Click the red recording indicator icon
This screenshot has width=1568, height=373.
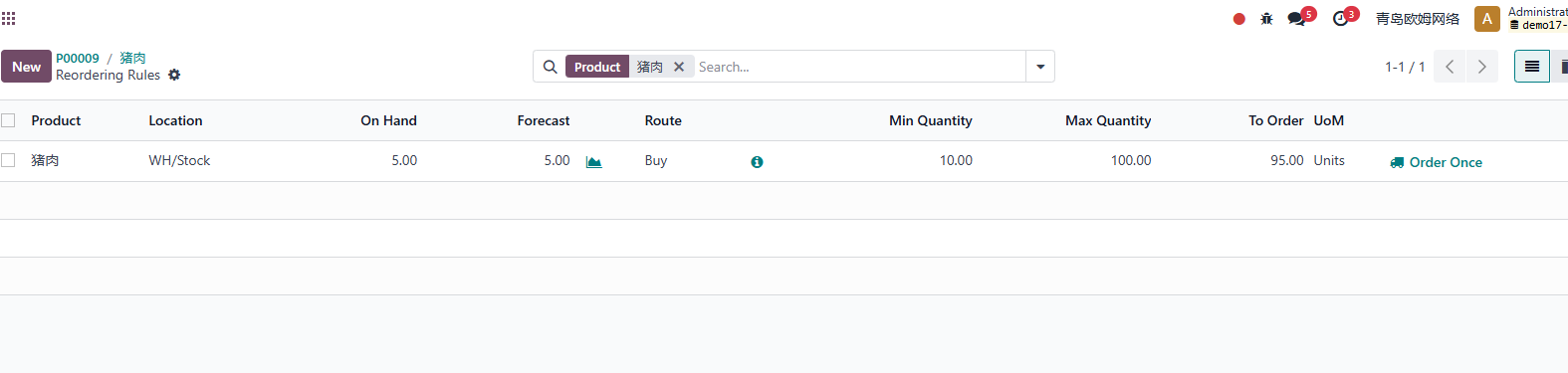click(x=1238, y=19)
